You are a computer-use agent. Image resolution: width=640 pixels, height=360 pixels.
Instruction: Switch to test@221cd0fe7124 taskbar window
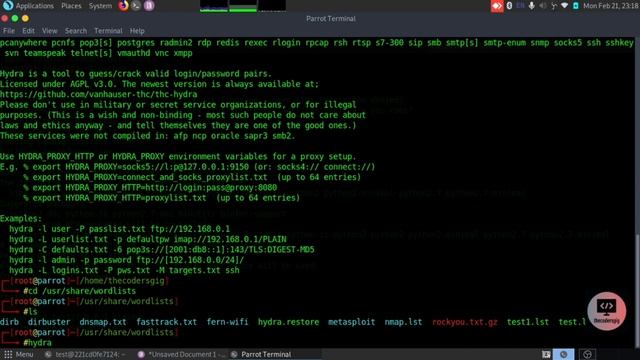[x=85, y=354]
